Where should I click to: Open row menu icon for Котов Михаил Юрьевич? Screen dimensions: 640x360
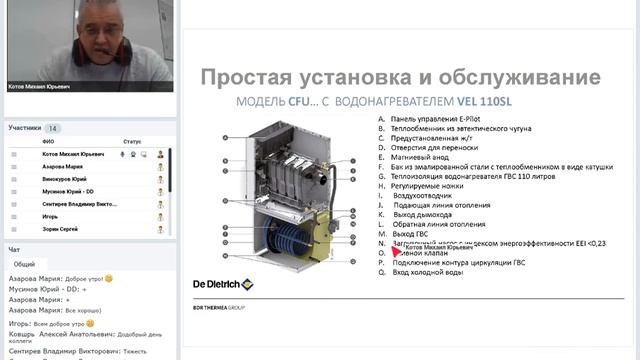14,154
